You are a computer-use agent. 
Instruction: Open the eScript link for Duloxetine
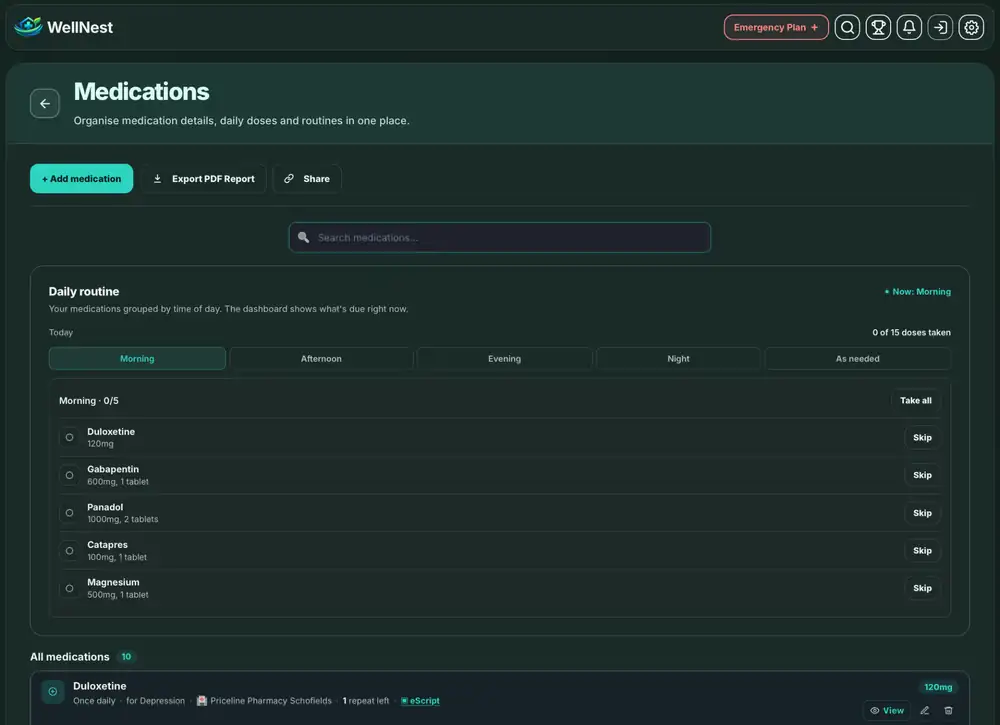pos(420,701)
